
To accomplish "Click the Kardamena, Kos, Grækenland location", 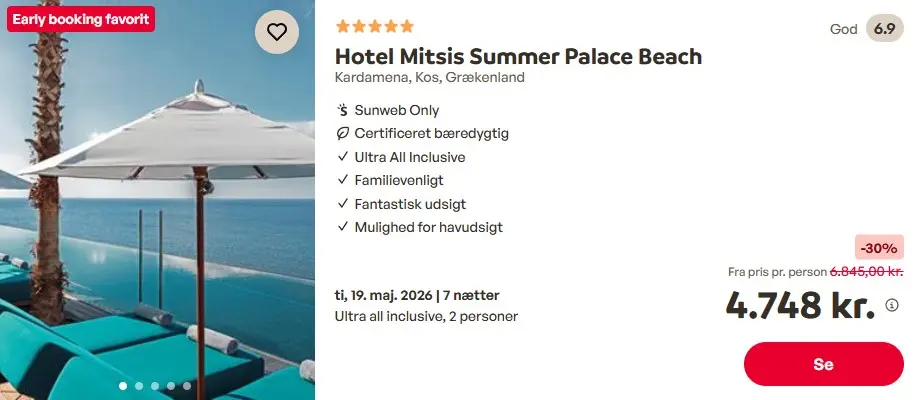I will (x=429, y=78).
